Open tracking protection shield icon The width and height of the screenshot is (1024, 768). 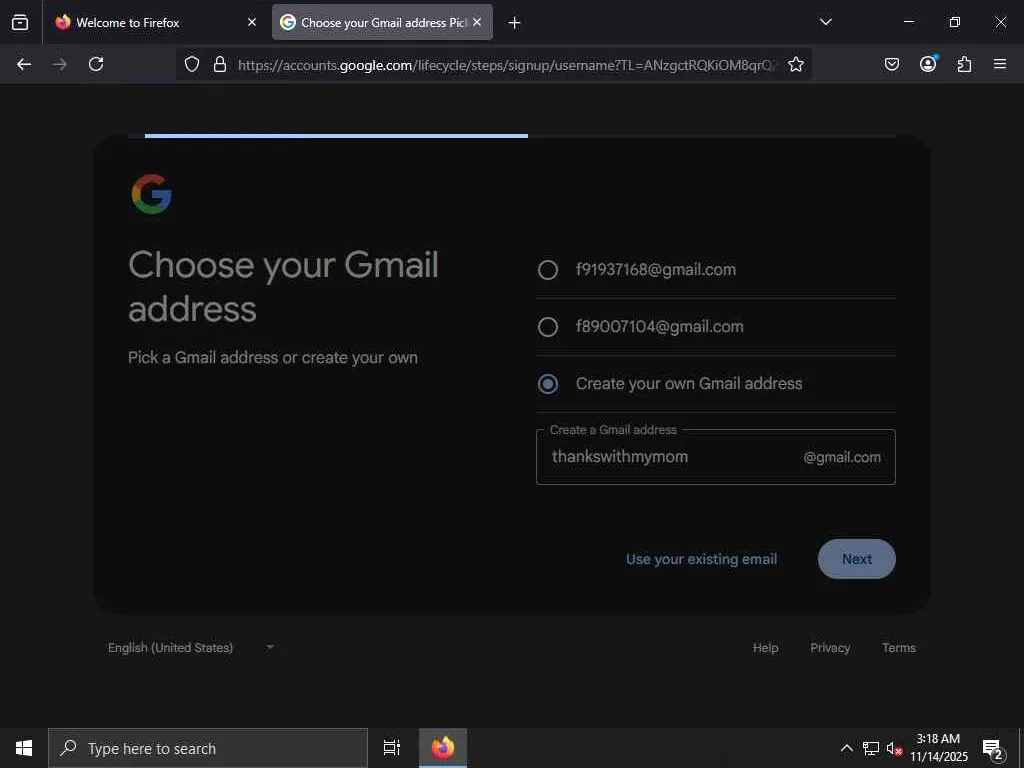[191, 64]
